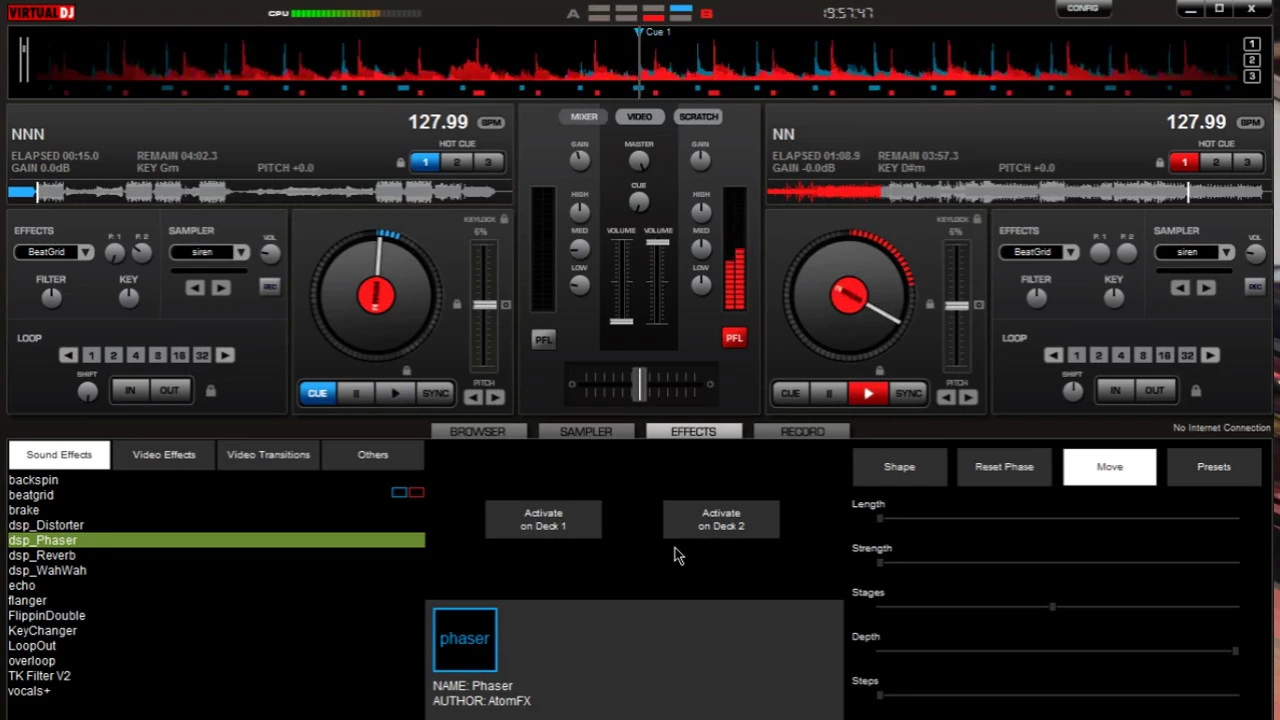Open the right deck BeatGrid effect dropdown
Screen dimensions: 1280x720
(x=1071, y=252)
